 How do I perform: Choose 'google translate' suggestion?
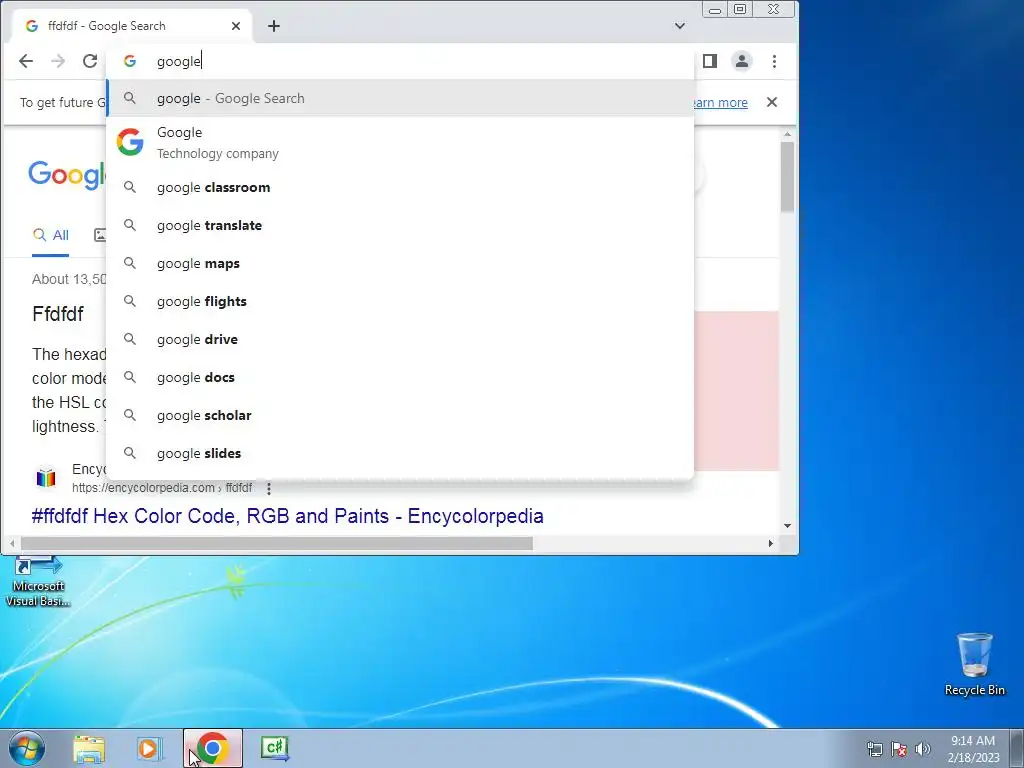pos(400,225)
